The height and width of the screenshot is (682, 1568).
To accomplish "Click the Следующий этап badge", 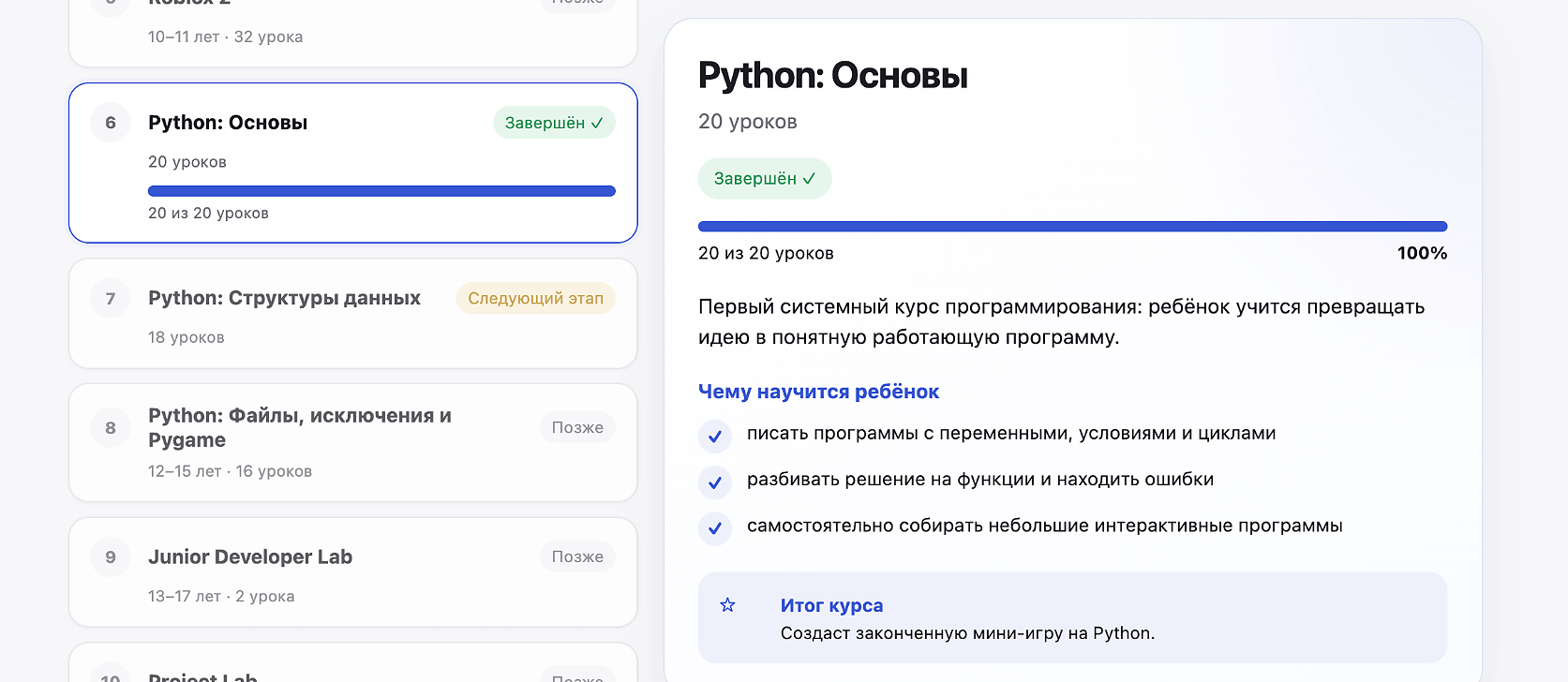I will coord(535,298).
